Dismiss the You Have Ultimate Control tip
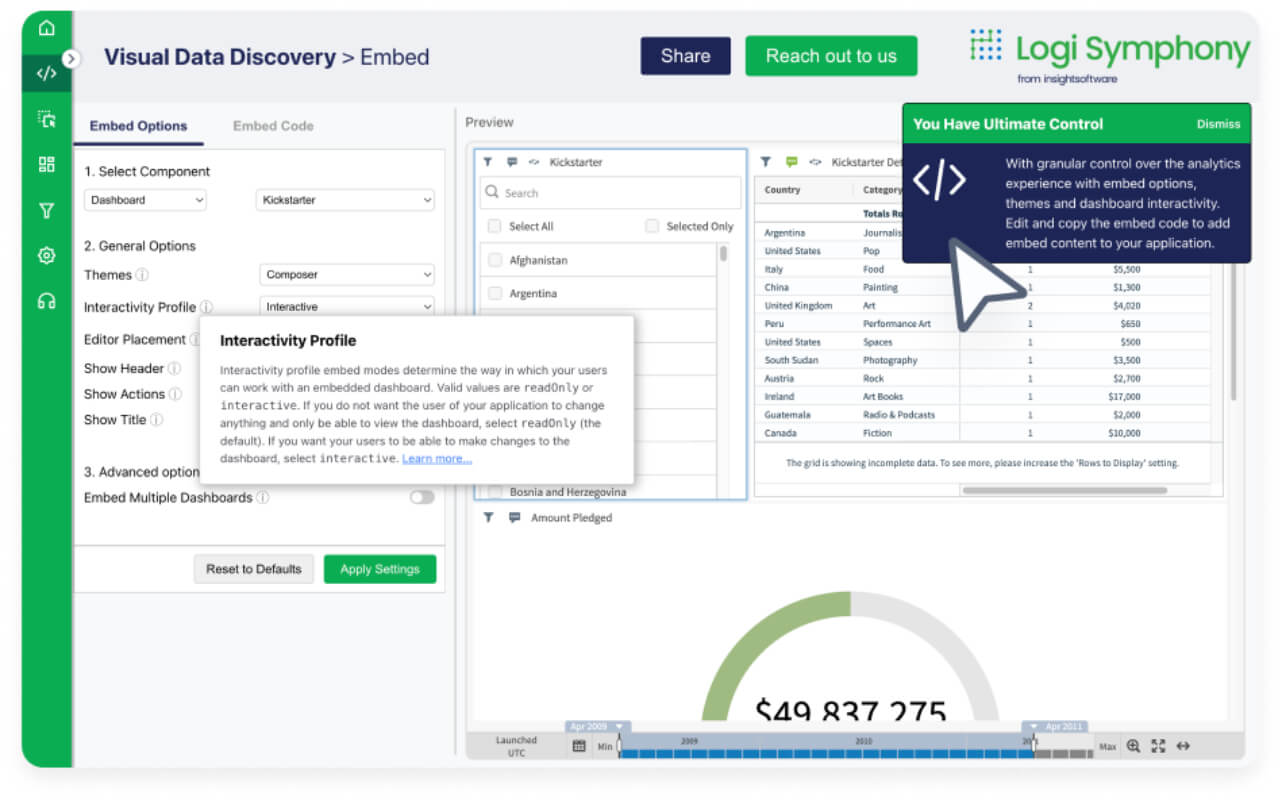The width and height of the screenshot is (1282, 800). 1218,125
